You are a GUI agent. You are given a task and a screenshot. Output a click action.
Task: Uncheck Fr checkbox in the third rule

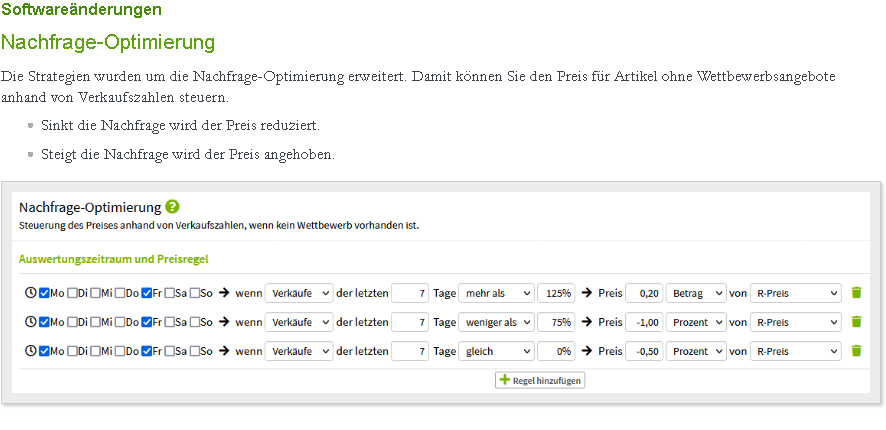147,351
